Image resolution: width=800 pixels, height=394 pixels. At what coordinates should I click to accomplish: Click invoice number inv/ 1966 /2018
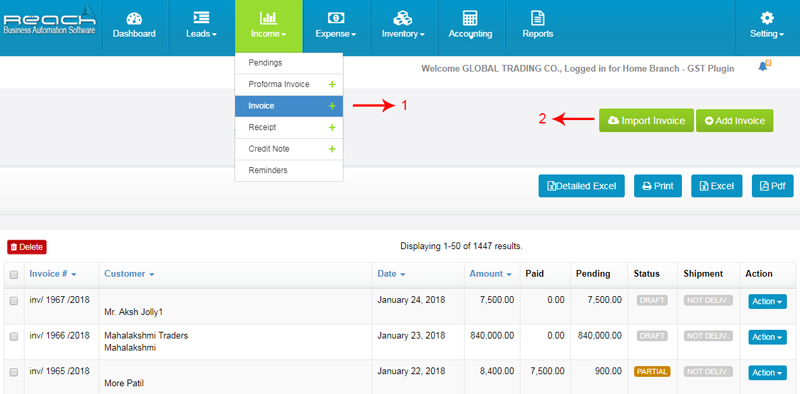60,336
